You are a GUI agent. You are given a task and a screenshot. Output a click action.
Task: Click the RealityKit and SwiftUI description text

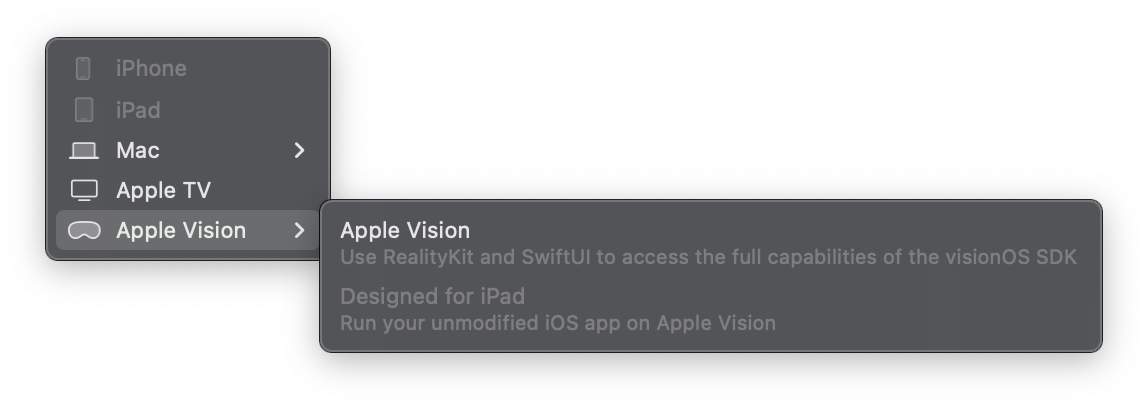pyautogui.click(x=708, y=257)
